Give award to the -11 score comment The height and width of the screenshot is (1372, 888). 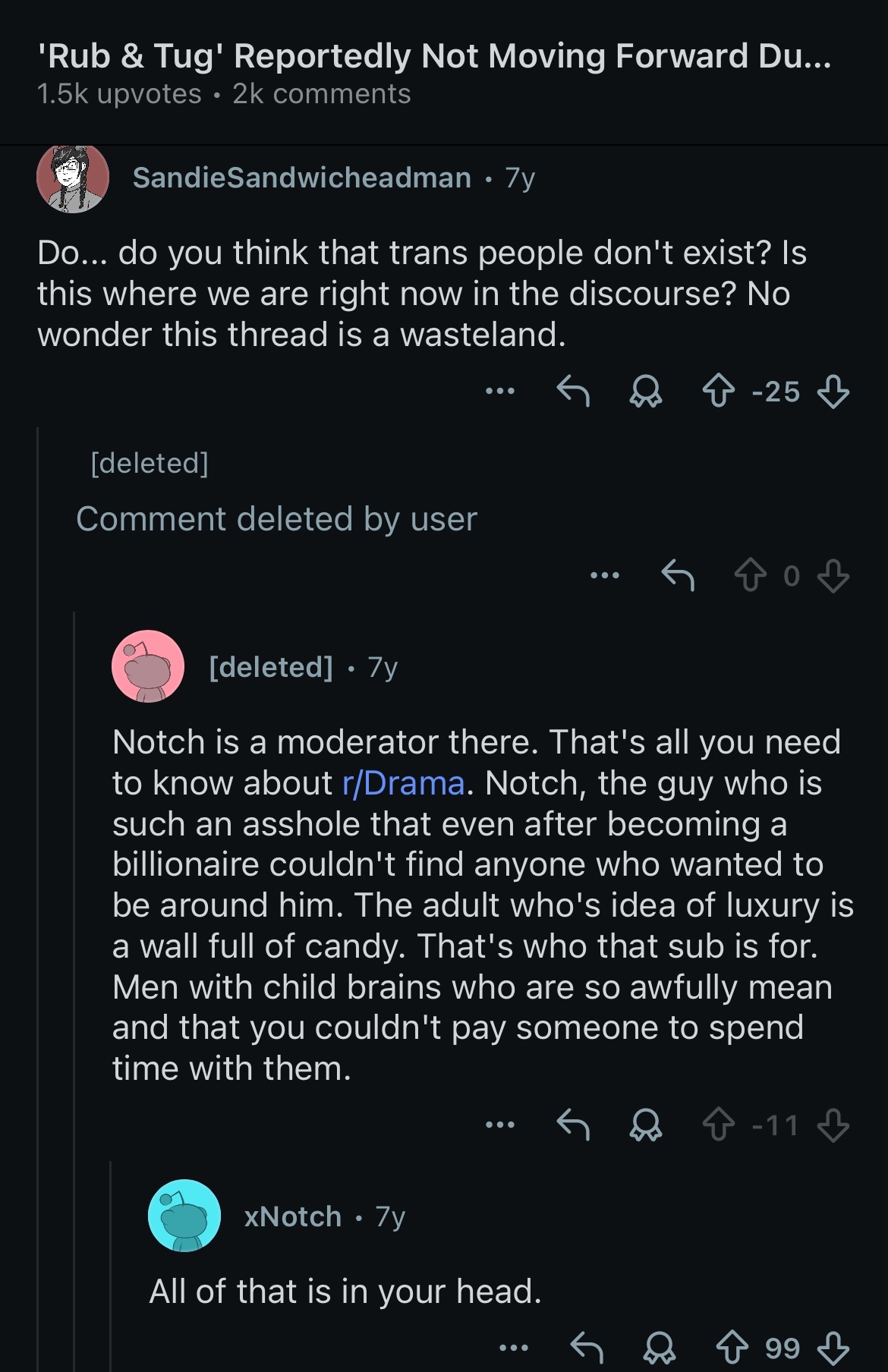[x=646, y=1125]
